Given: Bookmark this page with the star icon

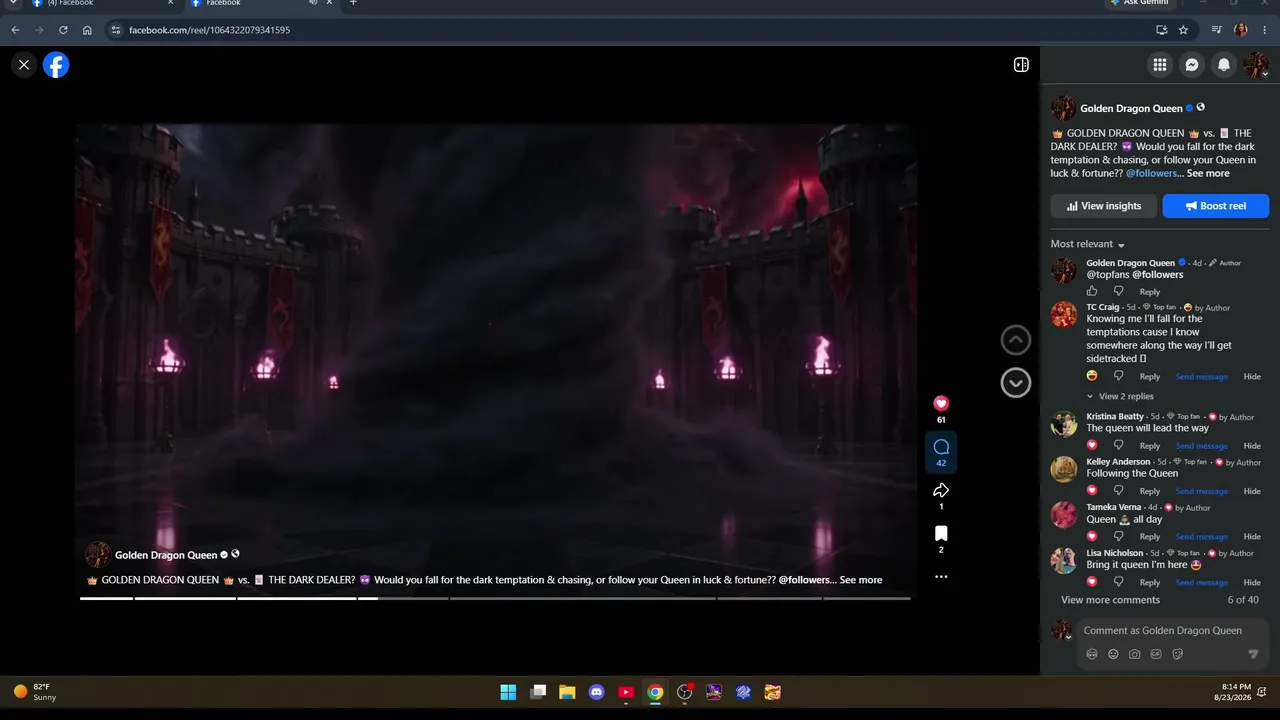Looking at the screenshot, I should click(x=1183, y=30).
